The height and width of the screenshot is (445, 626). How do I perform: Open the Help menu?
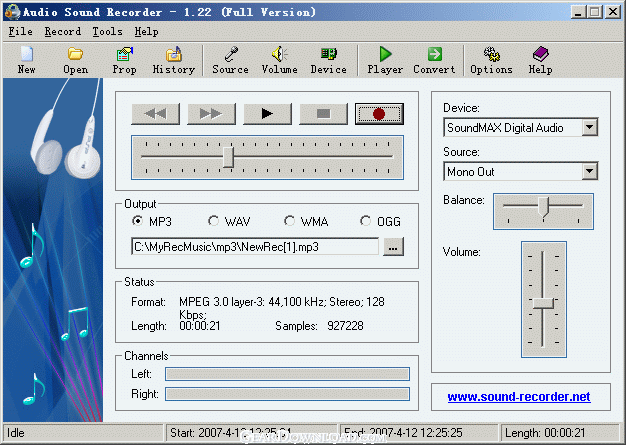[x=147, y=32]
